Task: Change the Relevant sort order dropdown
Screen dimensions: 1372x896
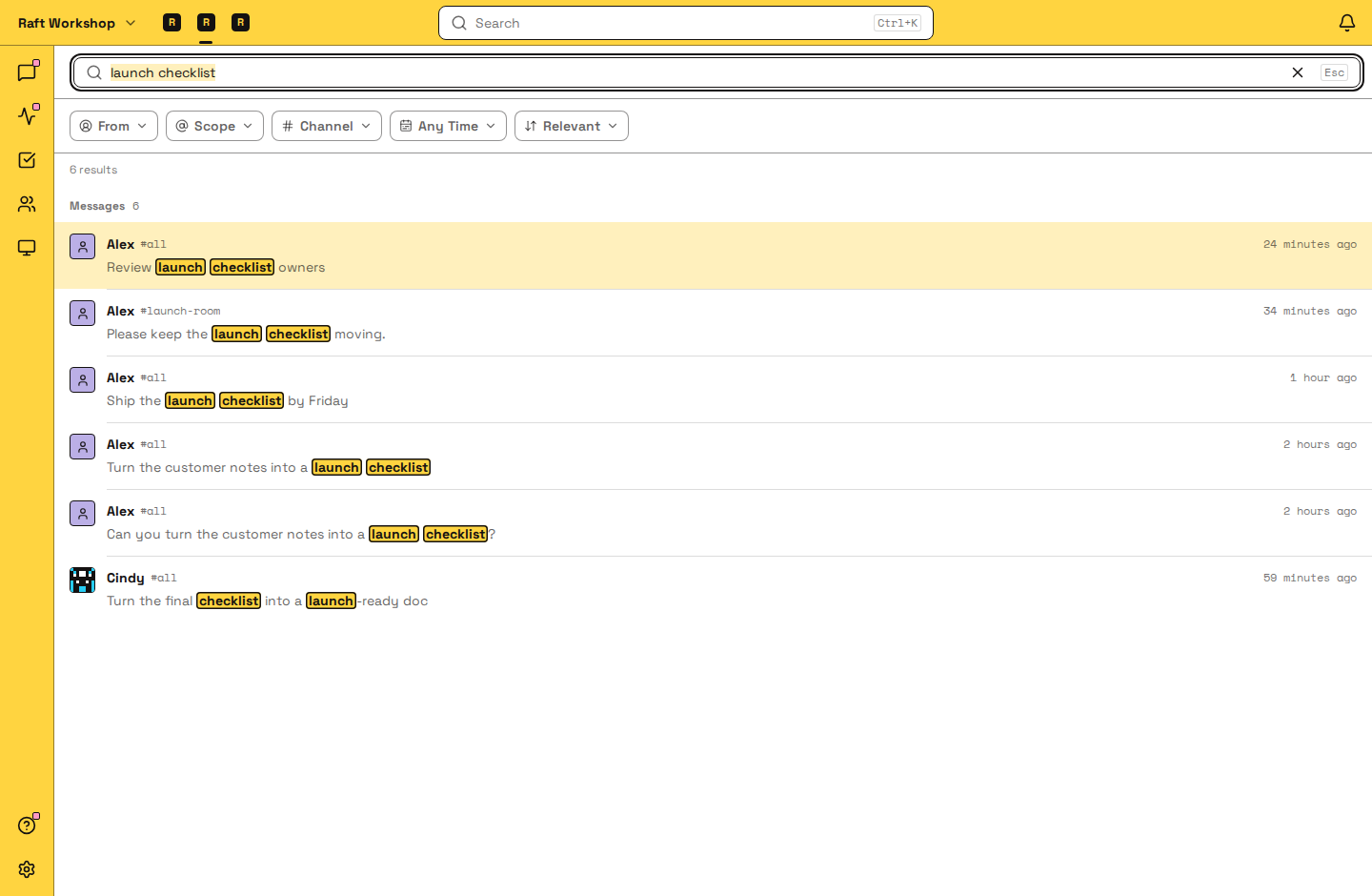Action: (x=572, y=126)
